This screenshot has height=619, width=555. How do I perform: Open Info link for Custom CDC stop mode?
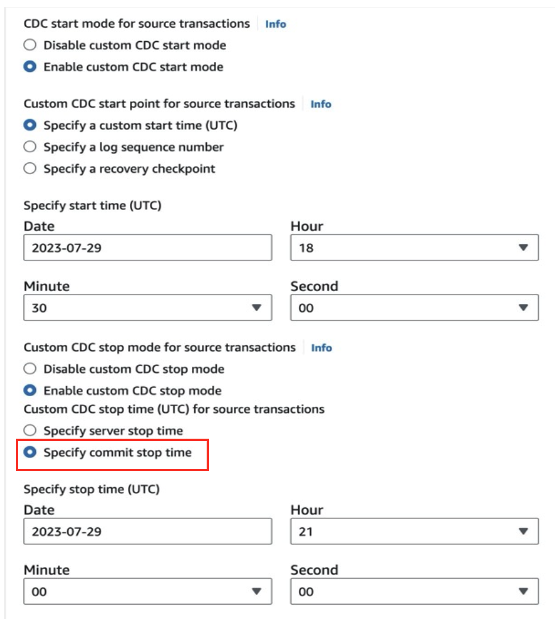[x=321, y=348]
